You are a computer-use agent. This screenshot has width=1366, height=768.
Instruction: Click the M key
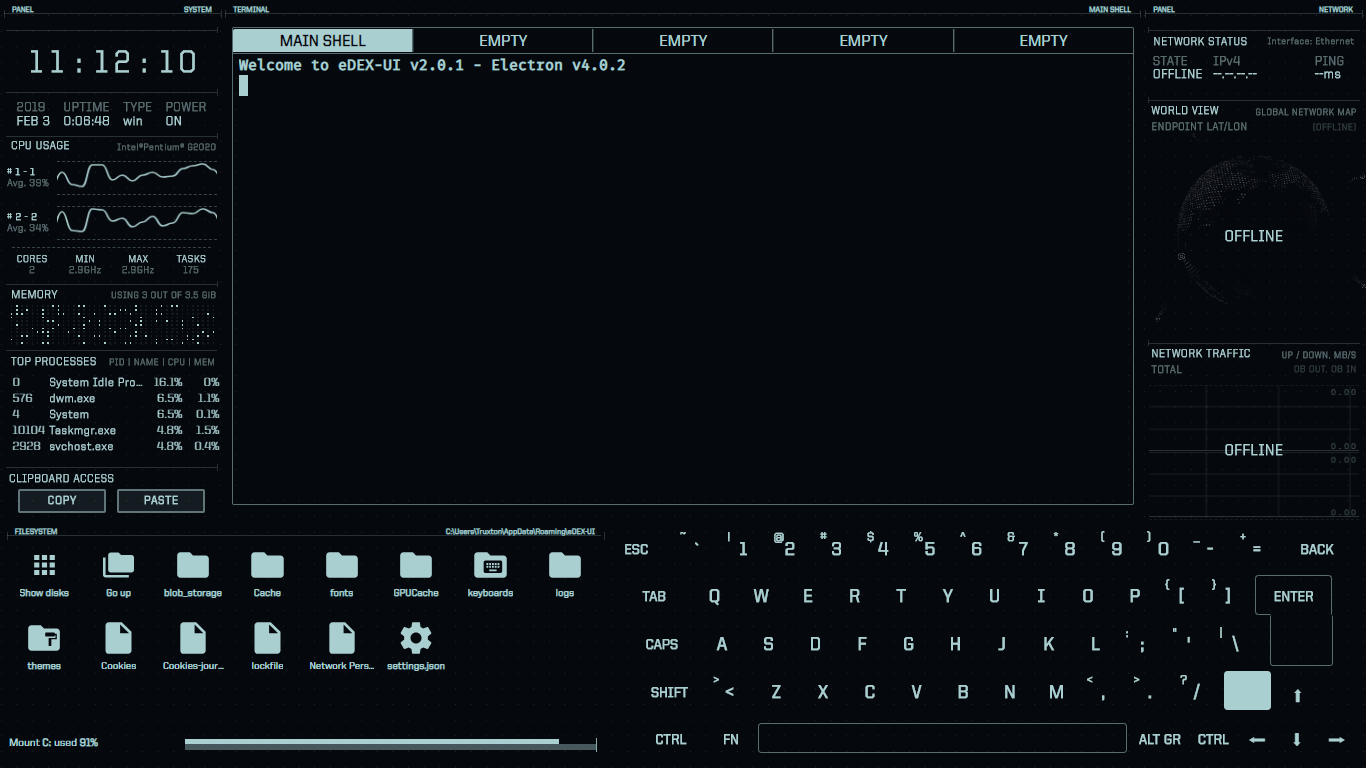click(x=1056, y=692)
